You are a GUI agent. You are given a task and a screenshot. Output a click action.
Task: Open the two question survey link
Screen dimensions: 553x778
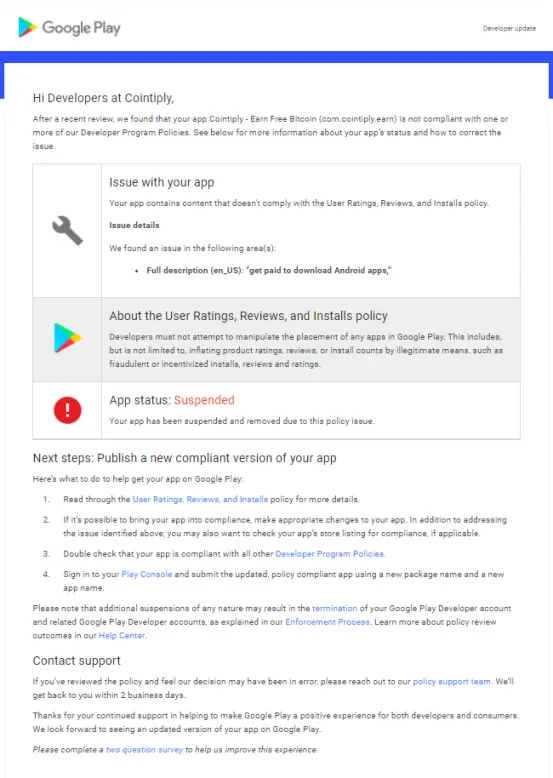point(144,750)
